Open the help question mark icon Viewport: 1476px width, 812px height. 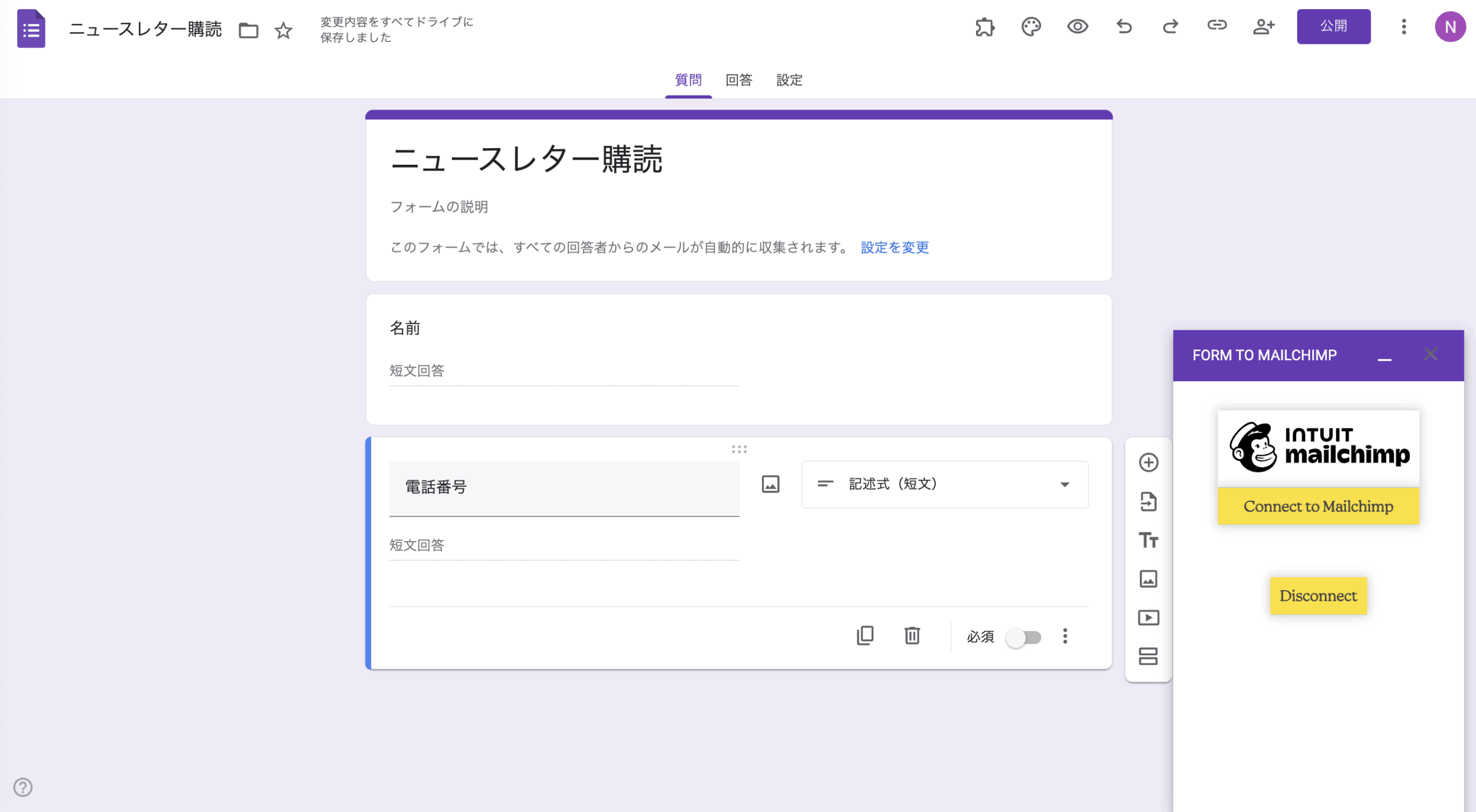[23, 787]
